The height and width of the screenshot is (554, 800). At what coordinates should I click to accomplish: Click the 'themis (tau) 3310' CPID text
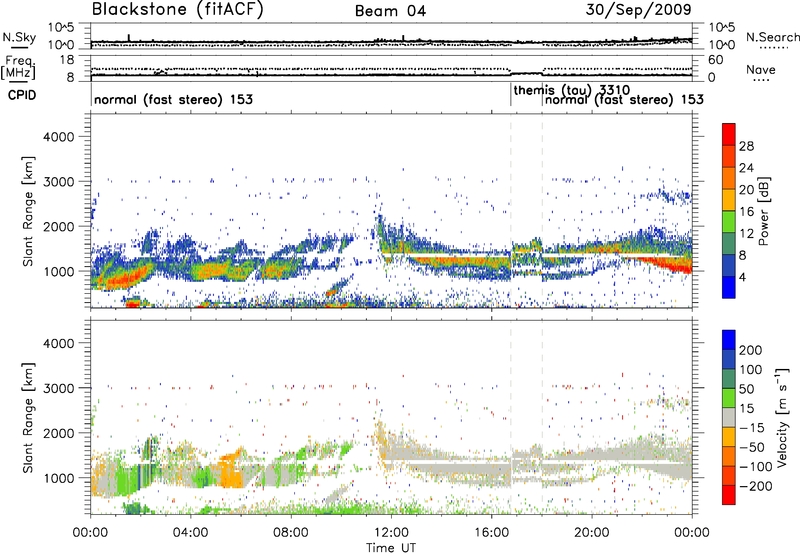[x=571, y=90]
